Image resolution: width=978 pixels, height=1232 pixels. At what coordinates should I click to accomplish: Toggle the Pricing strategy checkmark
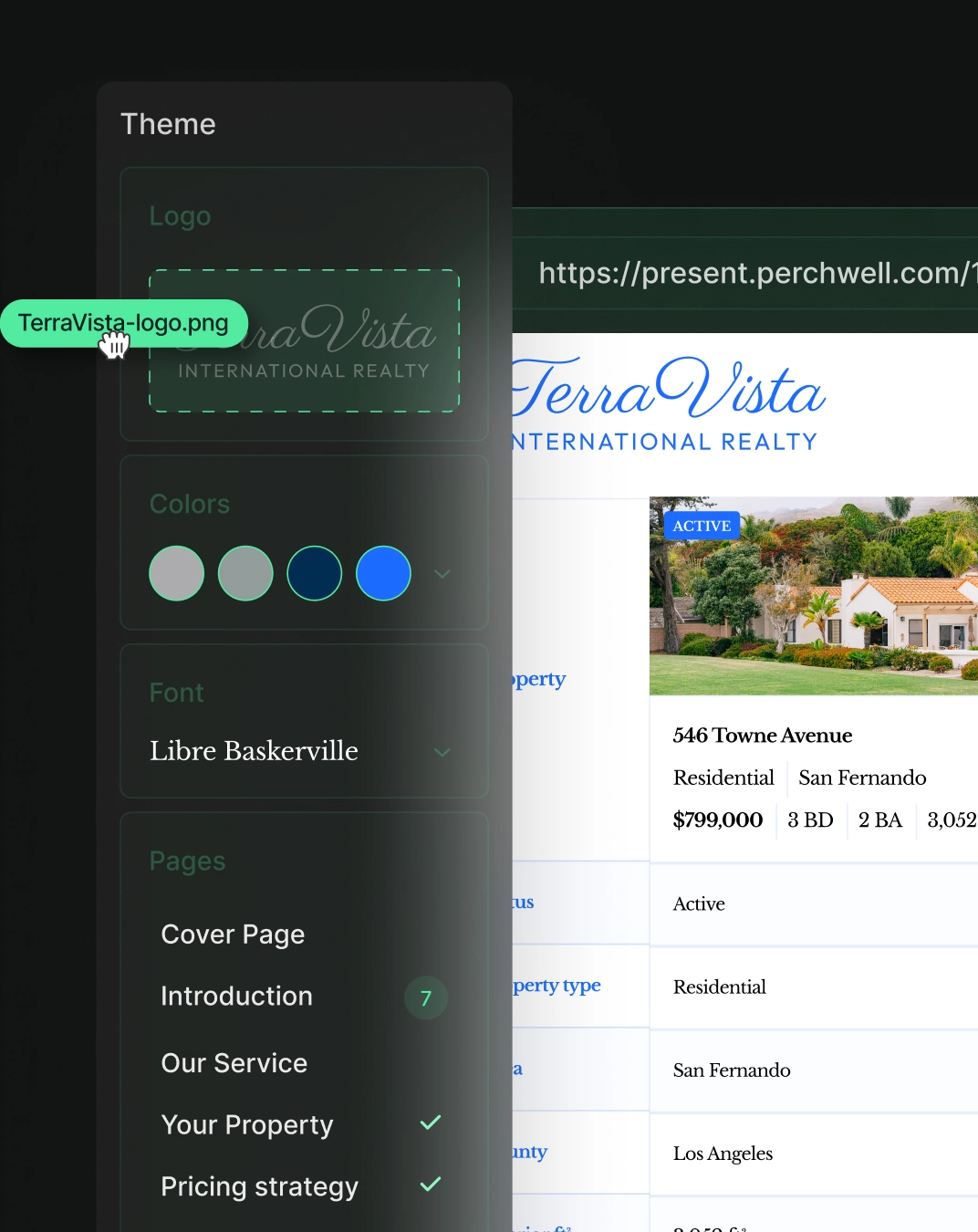tap(431, 1185)
